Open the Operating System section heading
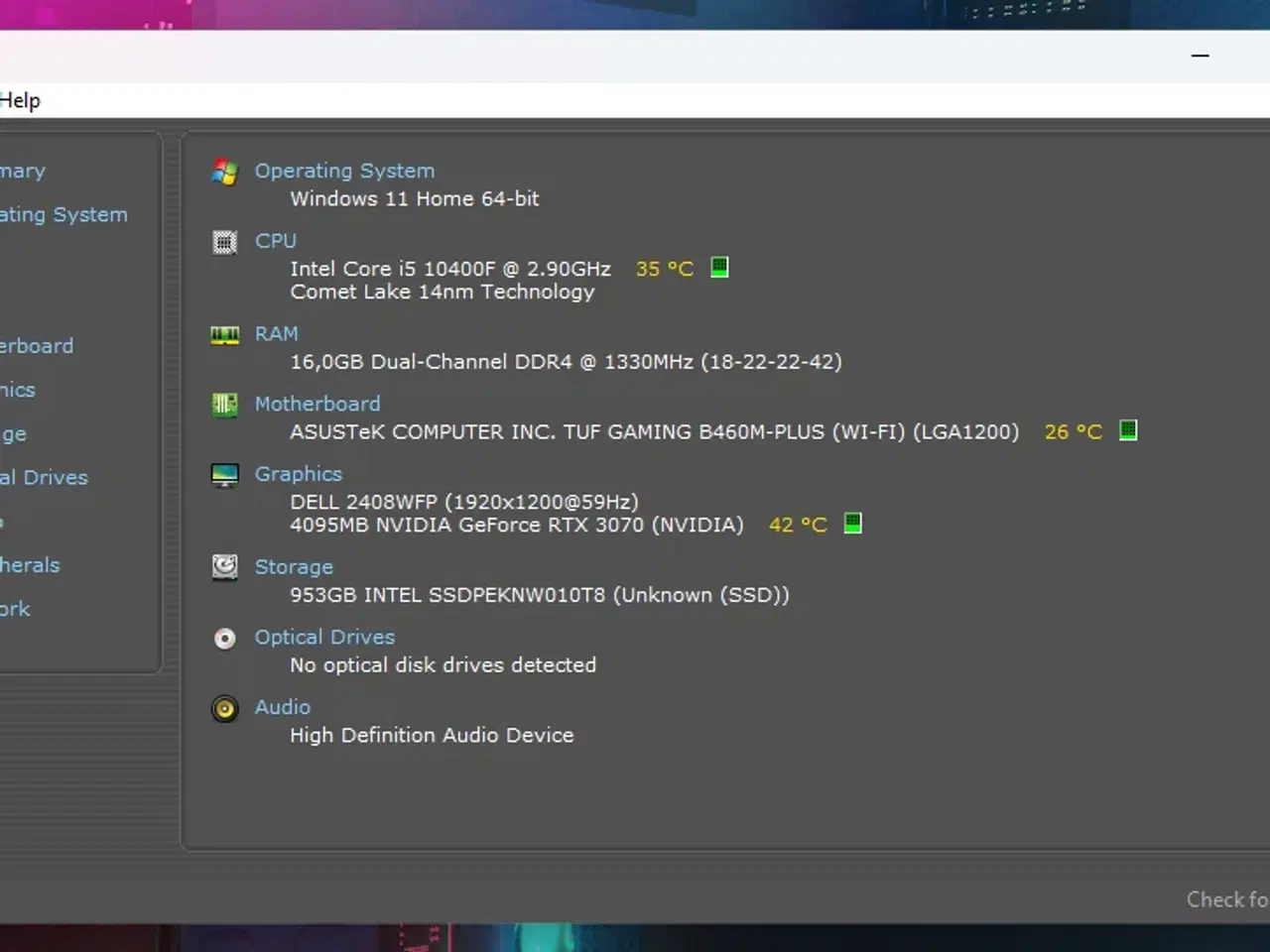Screen dimensions: 1270x952 point(344,171)
